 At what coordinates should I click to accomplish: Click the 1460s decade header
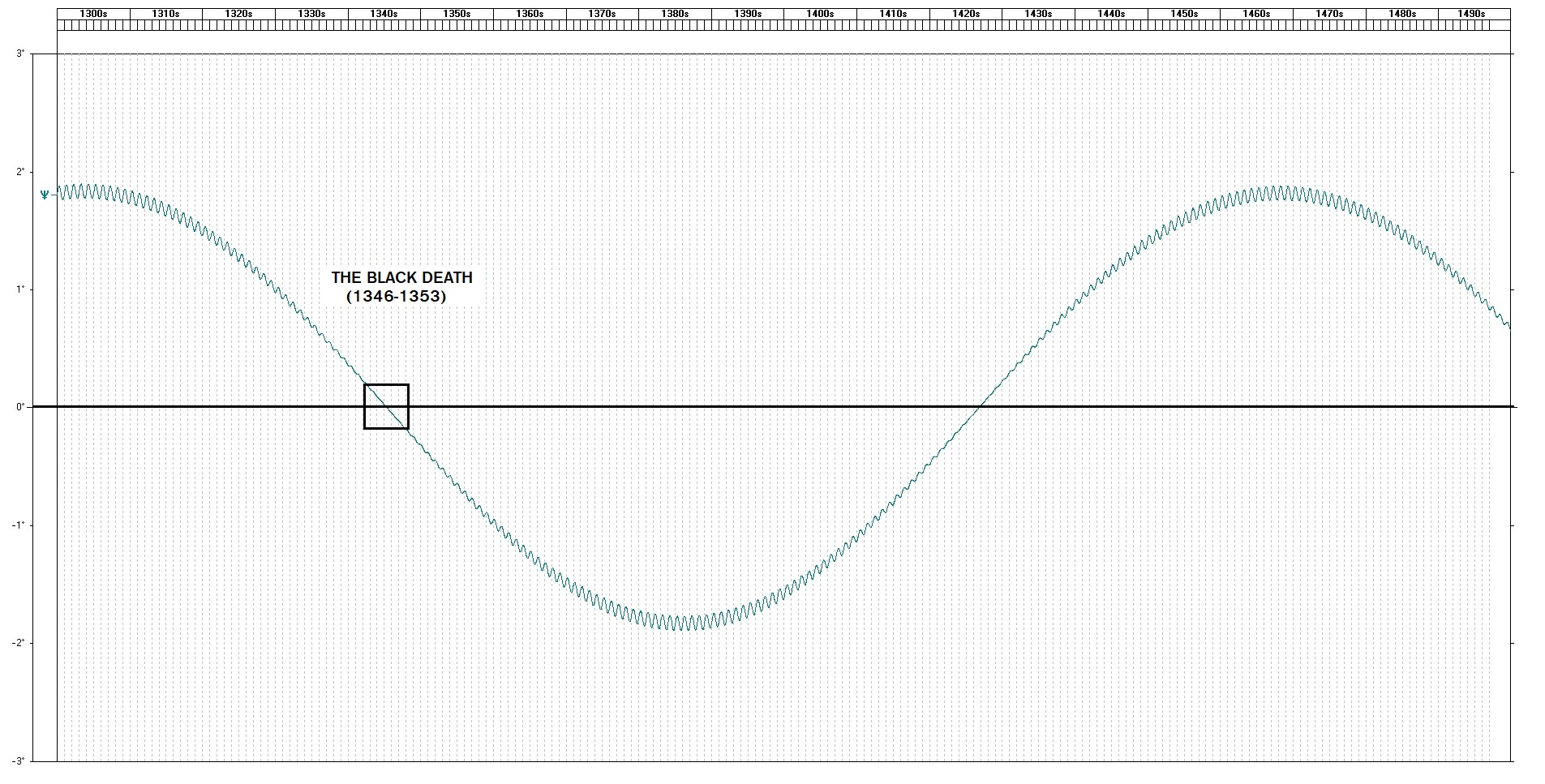[1256, 14]
